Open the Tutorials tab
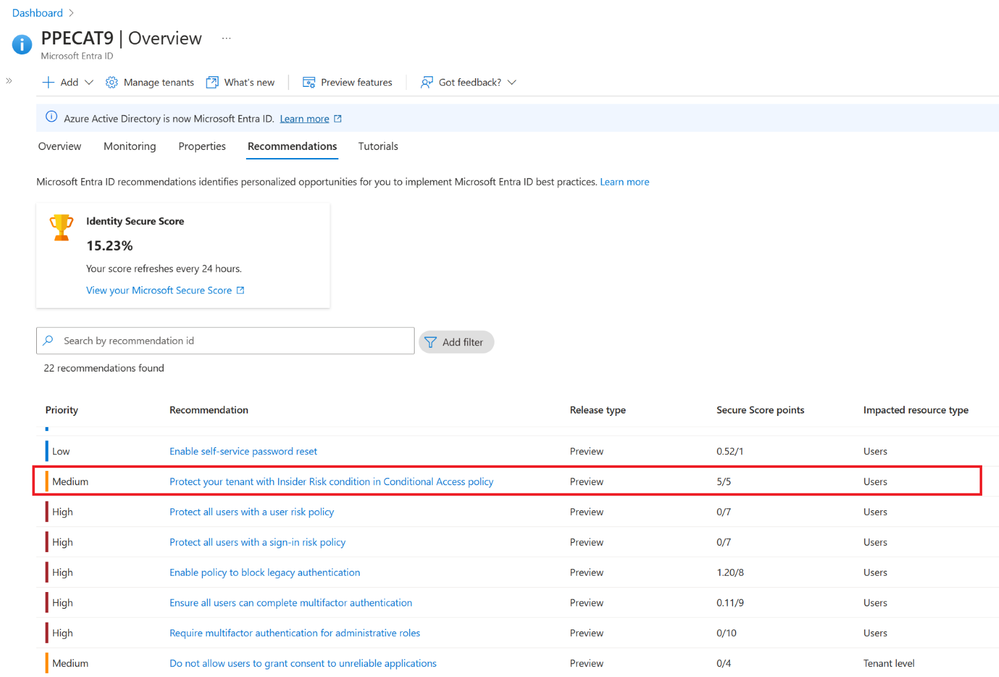 tap(378, 146)
